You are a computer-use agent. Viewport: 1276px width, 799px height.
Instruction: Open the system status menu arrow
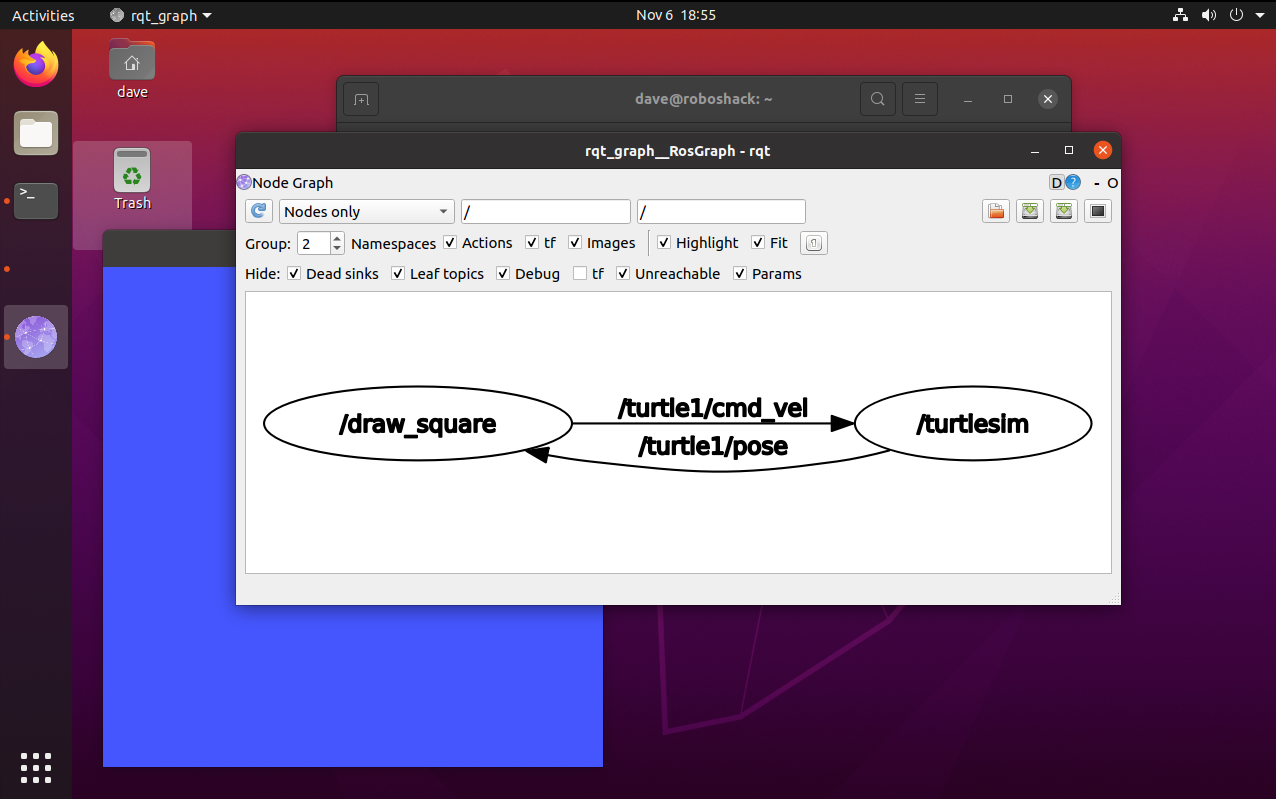pos(1258,15)
